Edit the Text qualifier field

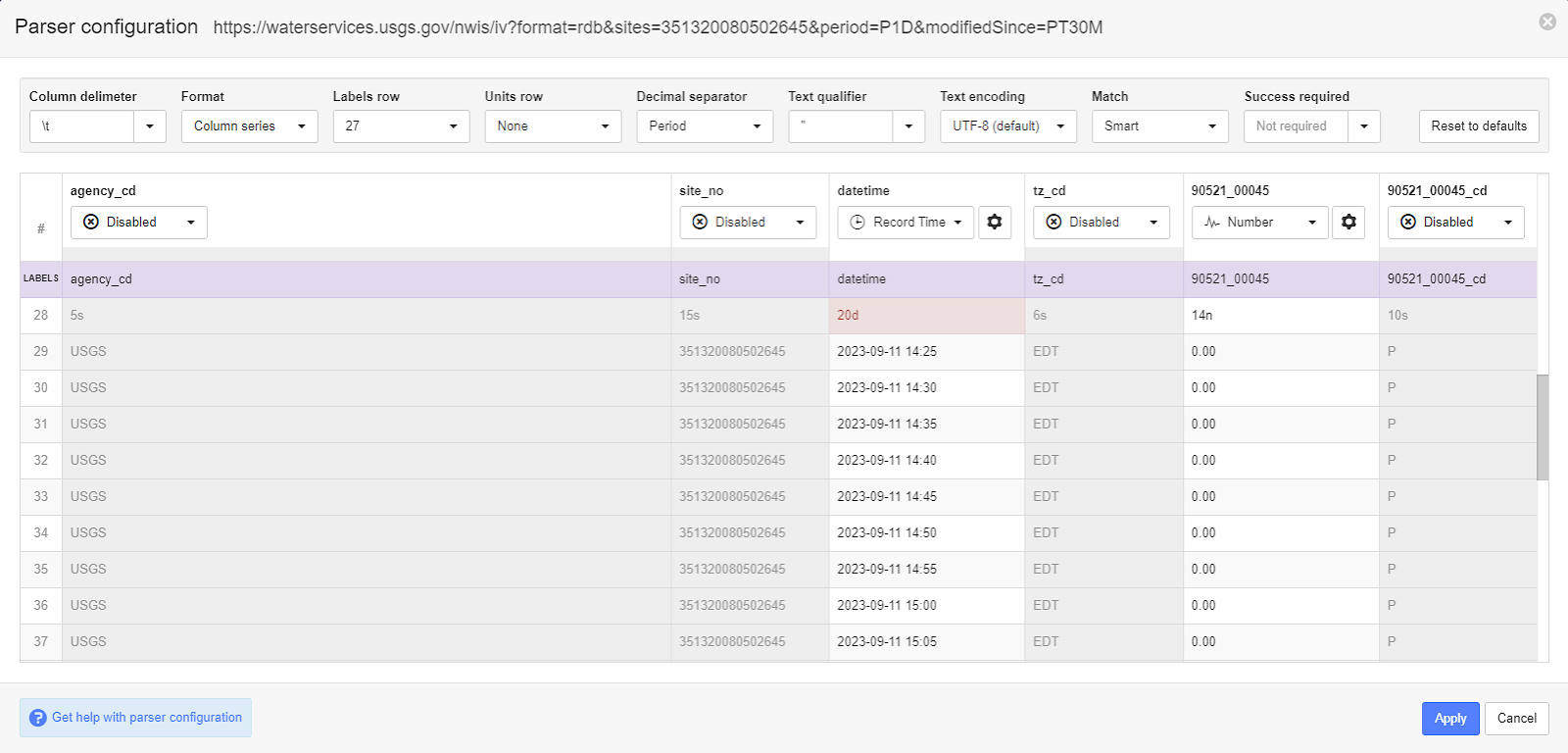coord(841,126)
